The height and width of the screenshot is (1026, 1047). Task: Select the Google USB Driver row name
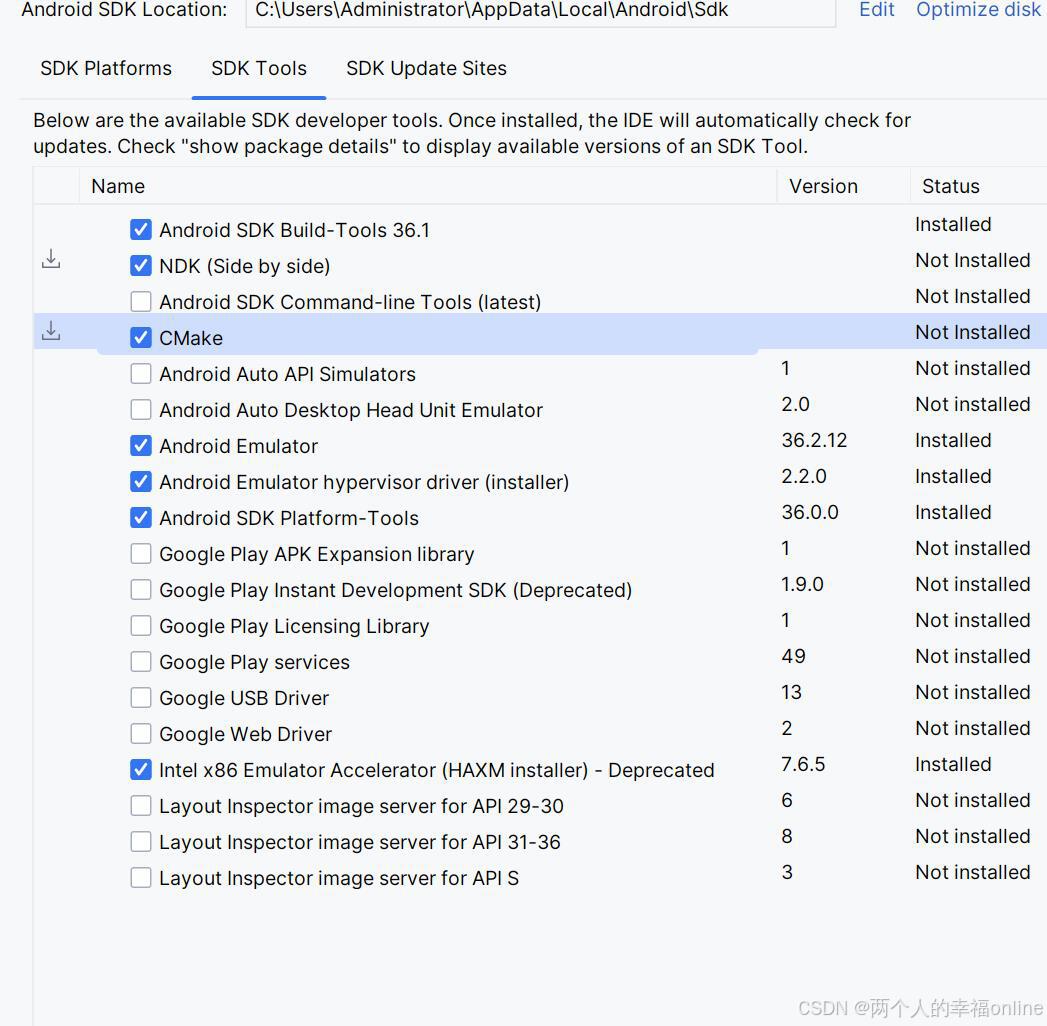coord(244,698)
